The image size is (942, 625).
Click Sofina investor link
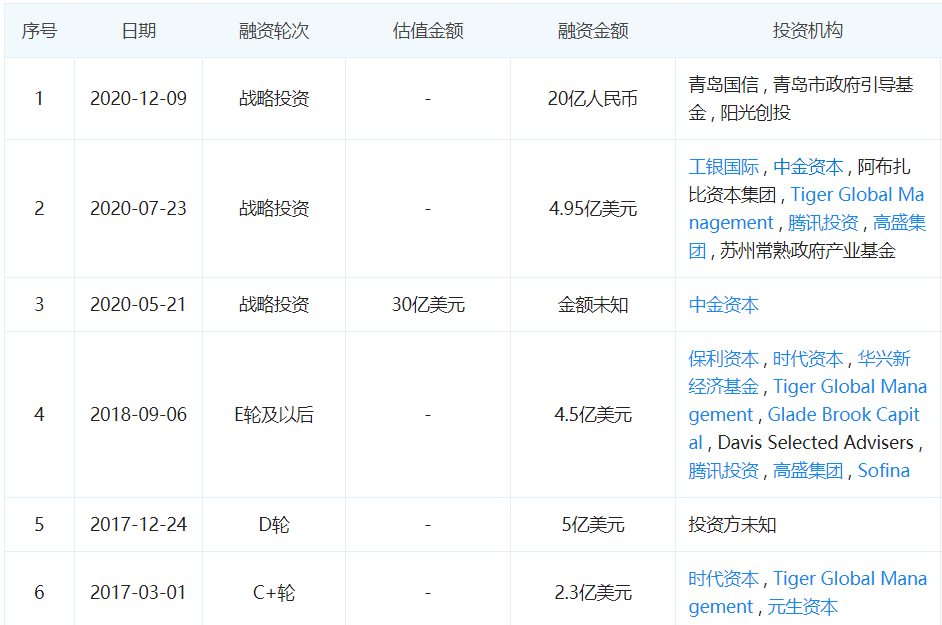click(x=883, y=471)
